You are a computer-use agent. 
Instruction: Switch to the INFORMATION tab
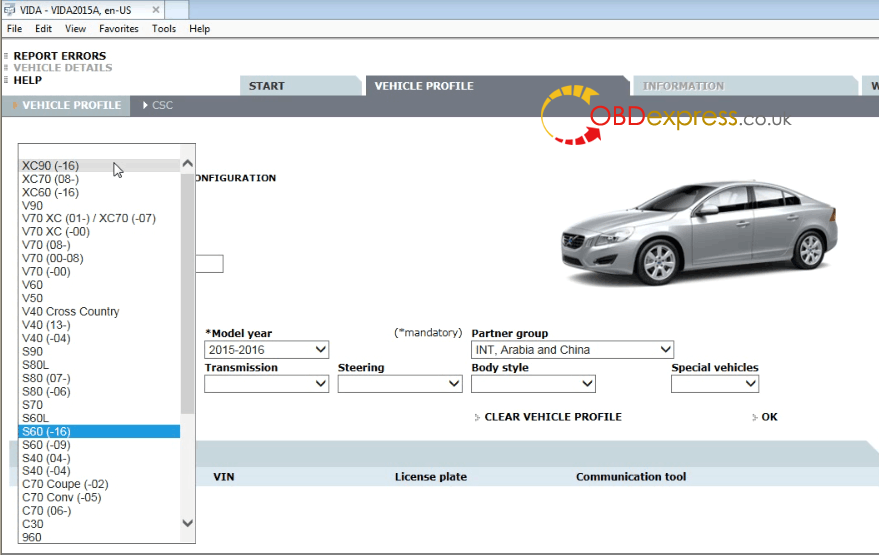[744, 86]
